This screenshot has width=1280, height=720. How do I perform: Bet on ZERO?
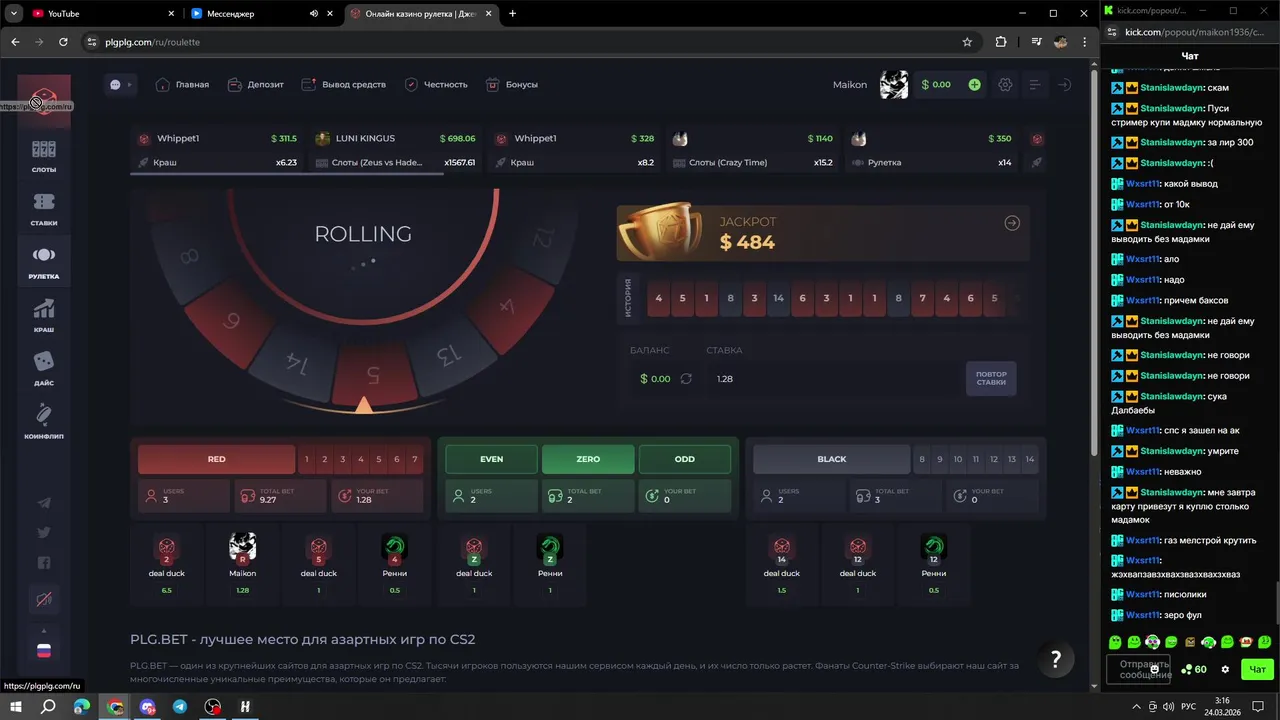tap(588, 459)
